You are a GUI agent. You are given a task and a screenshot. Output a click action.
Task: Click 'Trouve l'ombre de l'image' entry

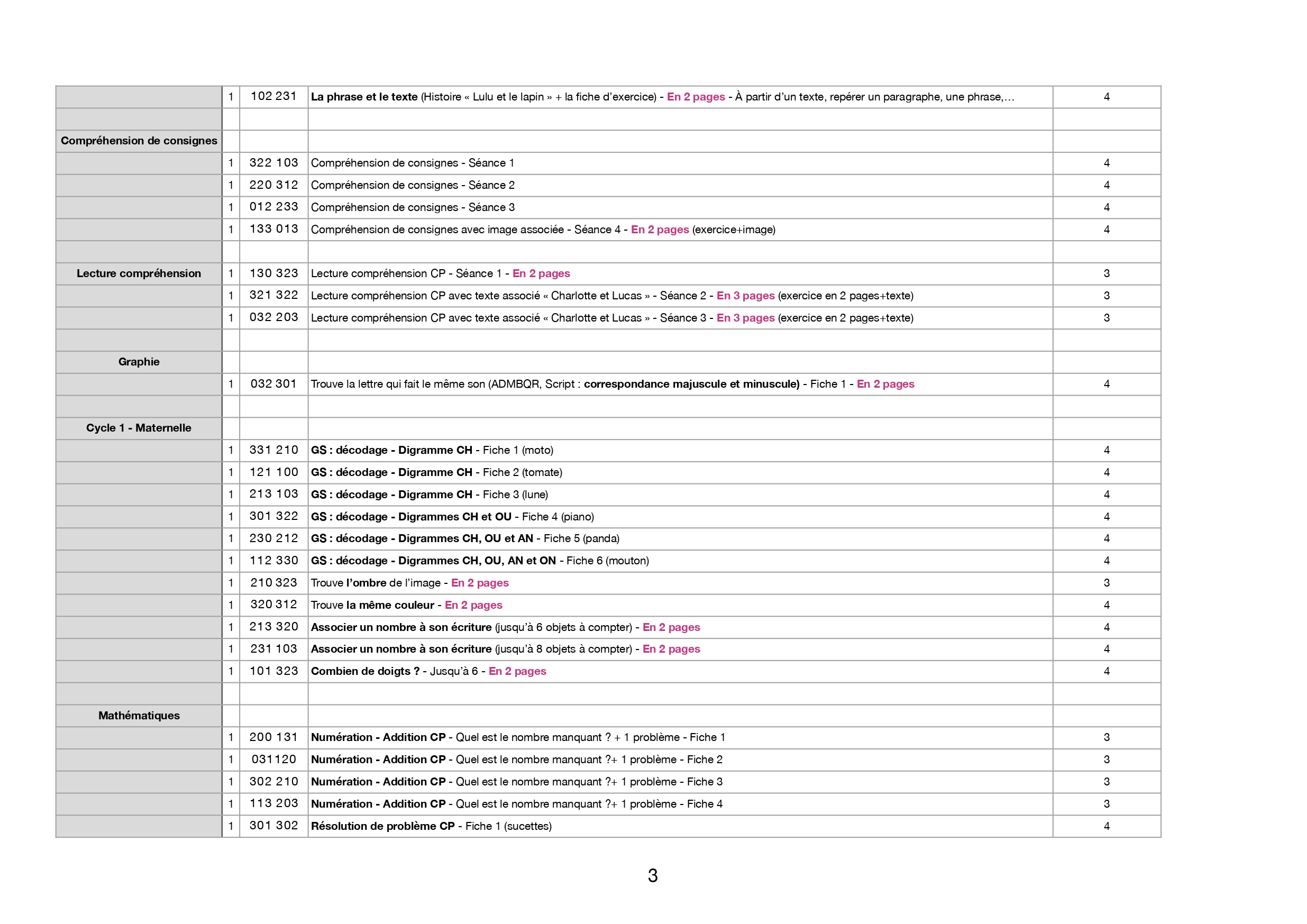tap(376, 582)
